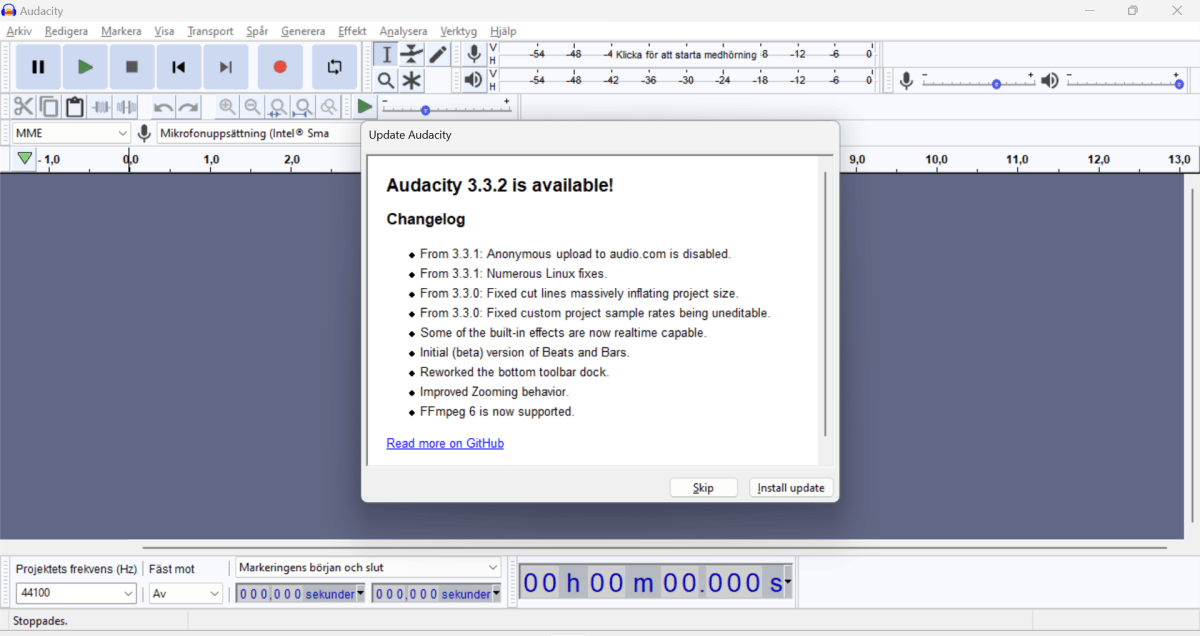
Task: Select the Draw pencil tool
Action: coord(438,55)
